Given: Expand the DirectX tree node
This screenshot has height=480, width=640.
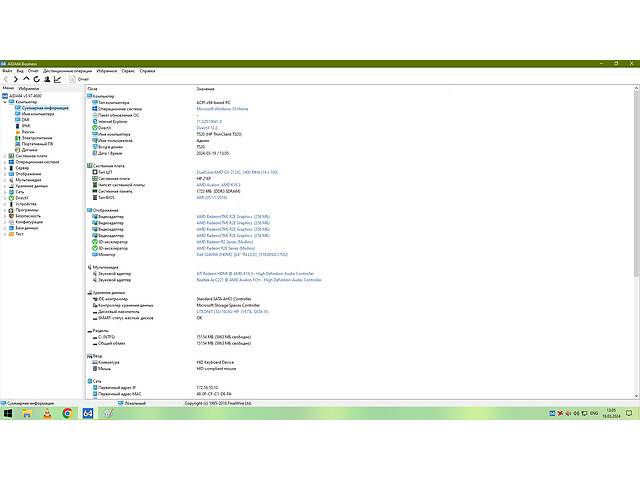Looking at the screenshot, I should [x=5, y=198].
